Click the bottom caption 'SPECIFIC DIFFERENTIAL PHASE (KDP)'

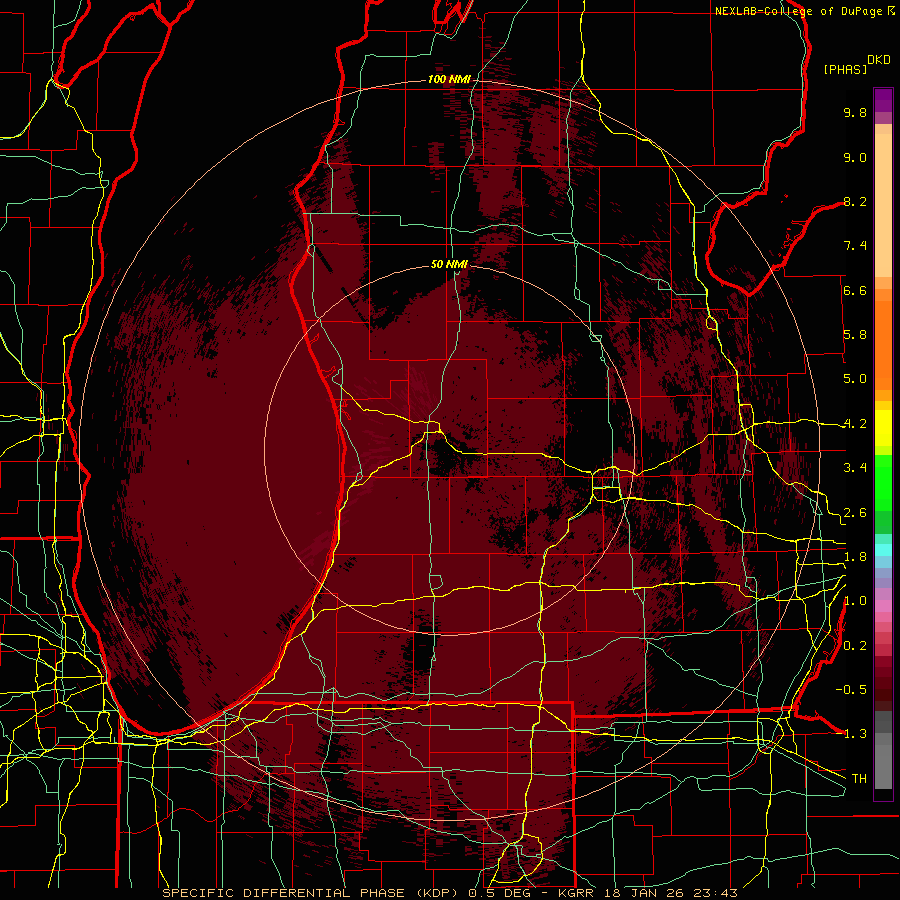coord(311,893)
